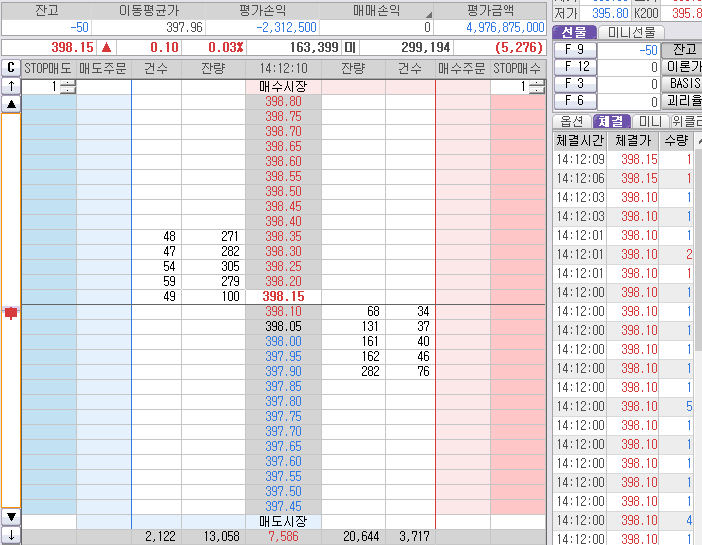
Task: Select the F 9 contract button
Action: pos(575,49)
